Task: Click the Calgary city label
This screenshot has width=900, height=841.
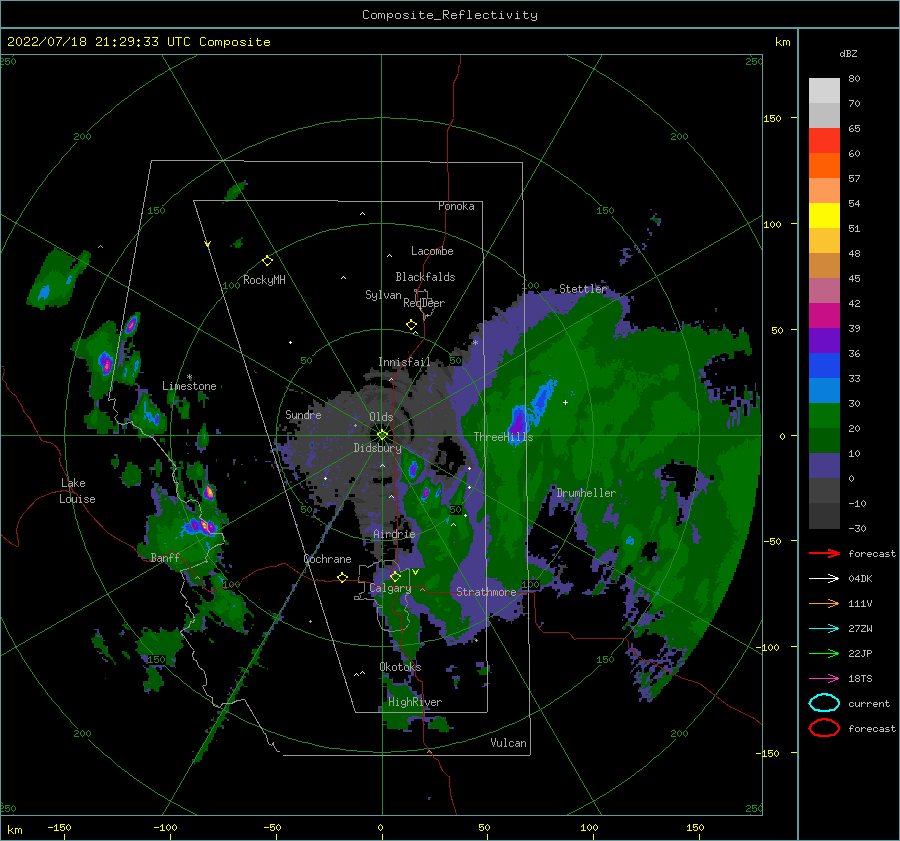Action: pos(390,588)
